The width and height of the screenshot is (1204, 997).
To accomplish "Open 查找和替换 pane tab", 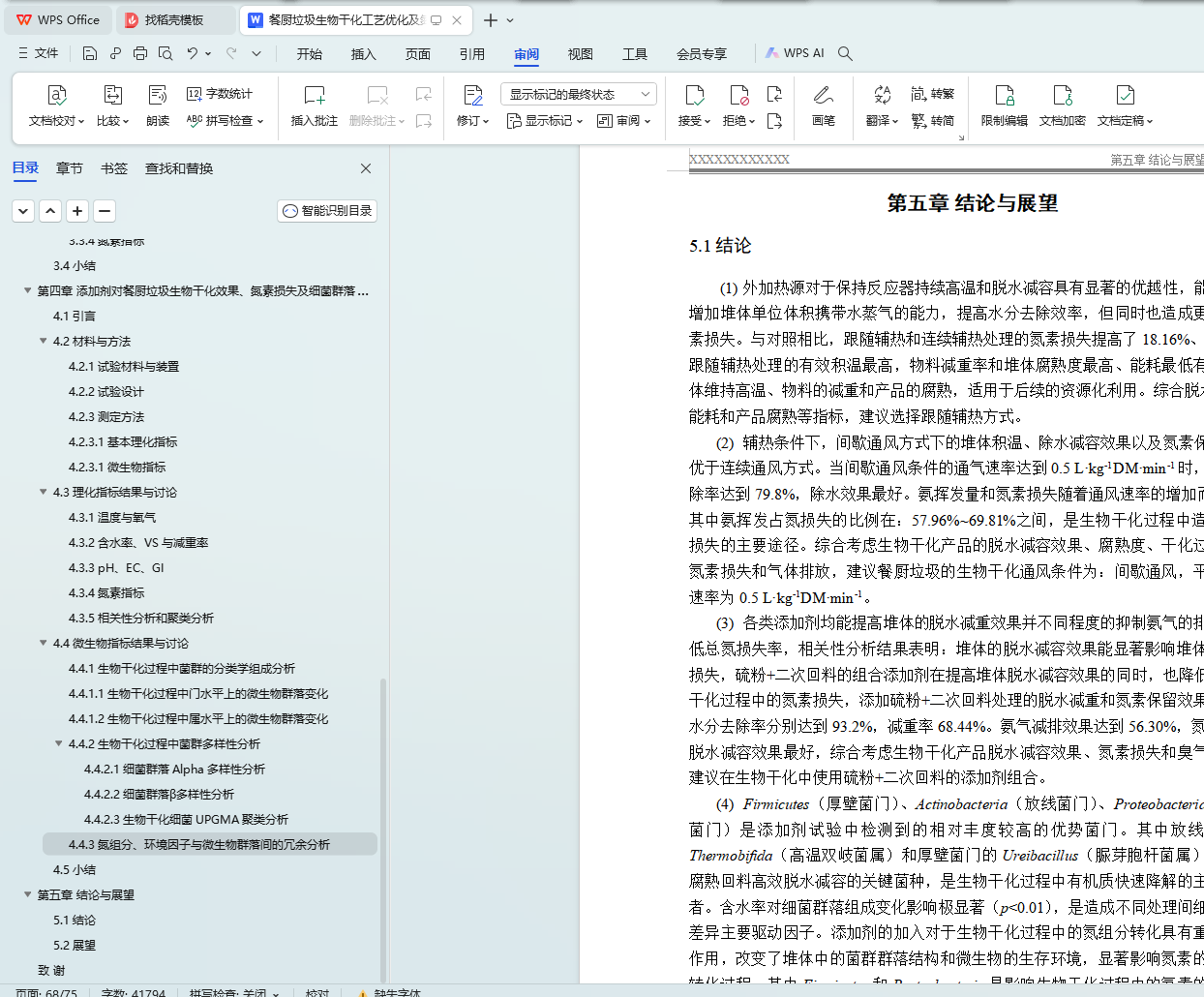I will [179, 168].
